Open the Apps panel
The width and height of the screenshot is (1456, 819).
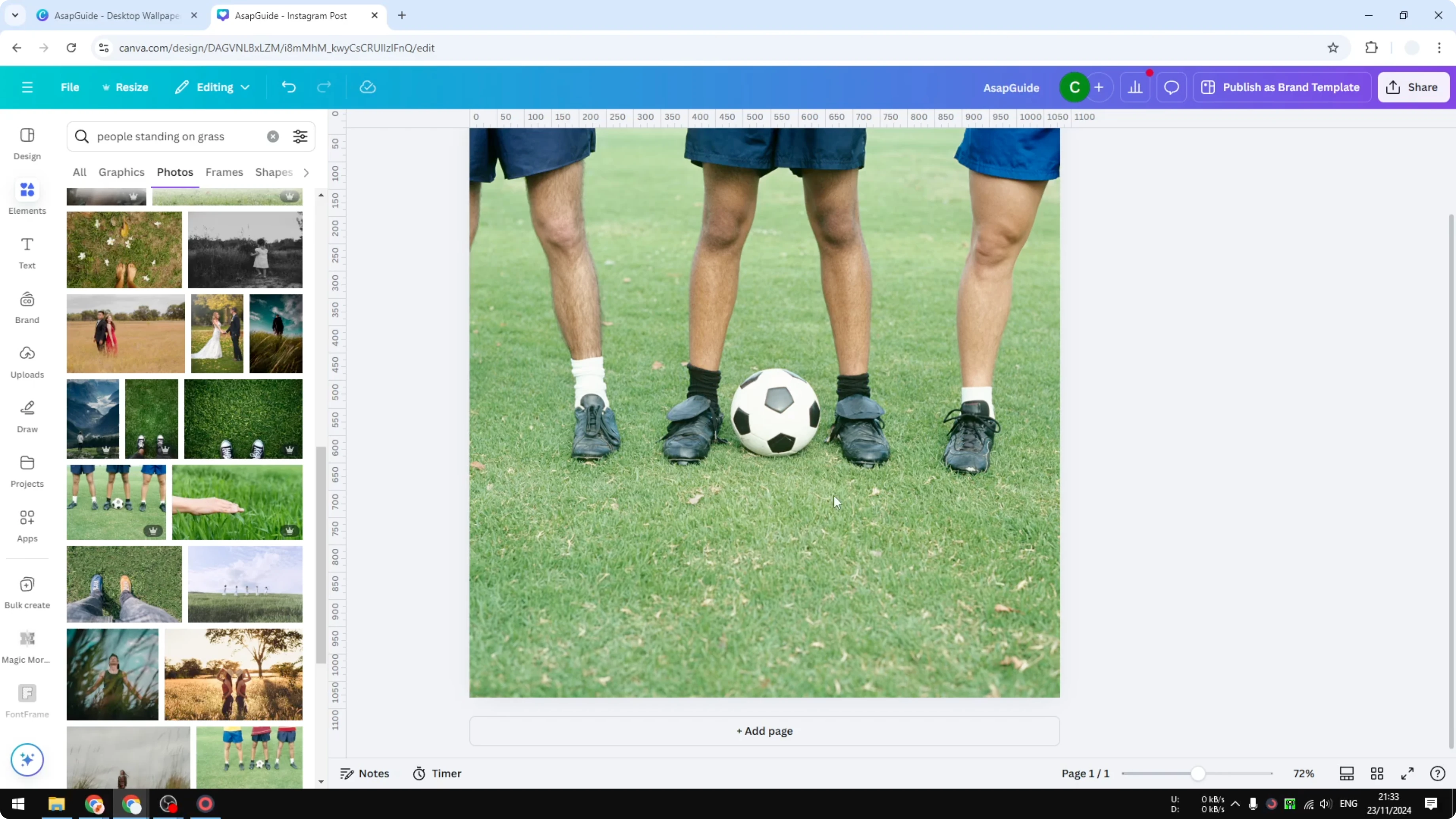point(27,525)
